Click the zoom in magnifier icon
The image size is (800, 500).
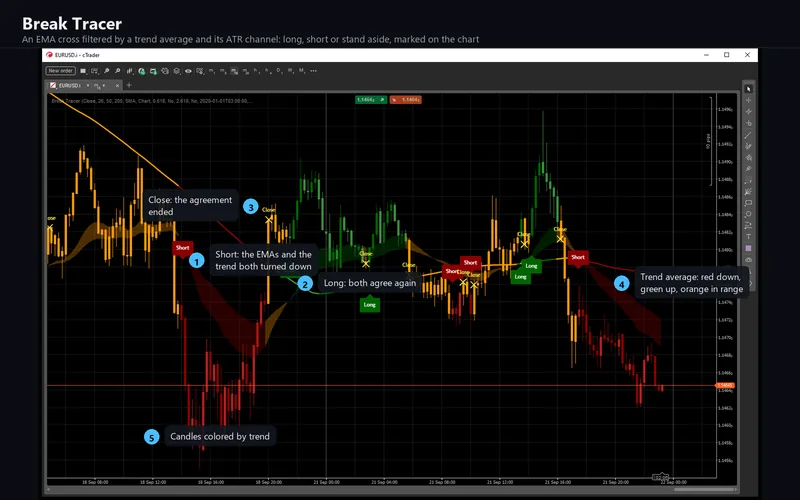click(107, 71)
